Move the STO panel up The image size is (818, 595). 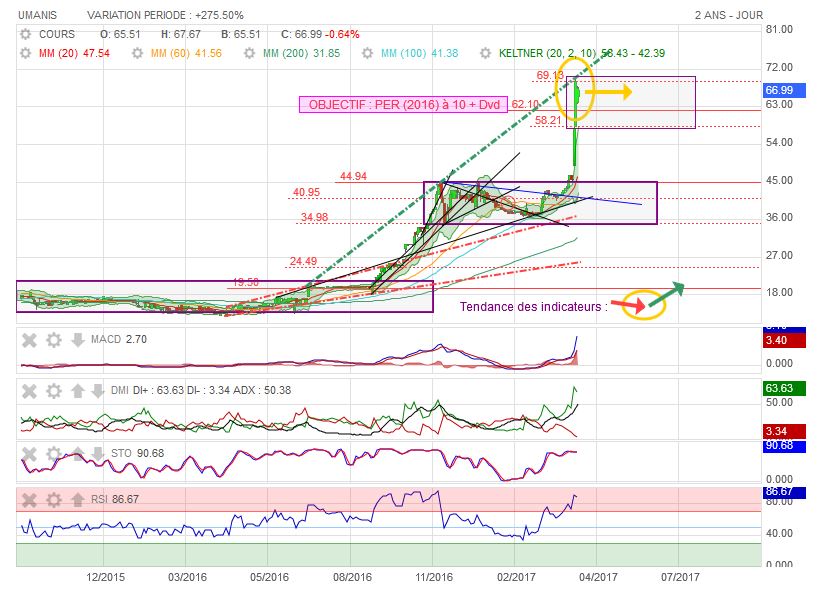(76, 455)
